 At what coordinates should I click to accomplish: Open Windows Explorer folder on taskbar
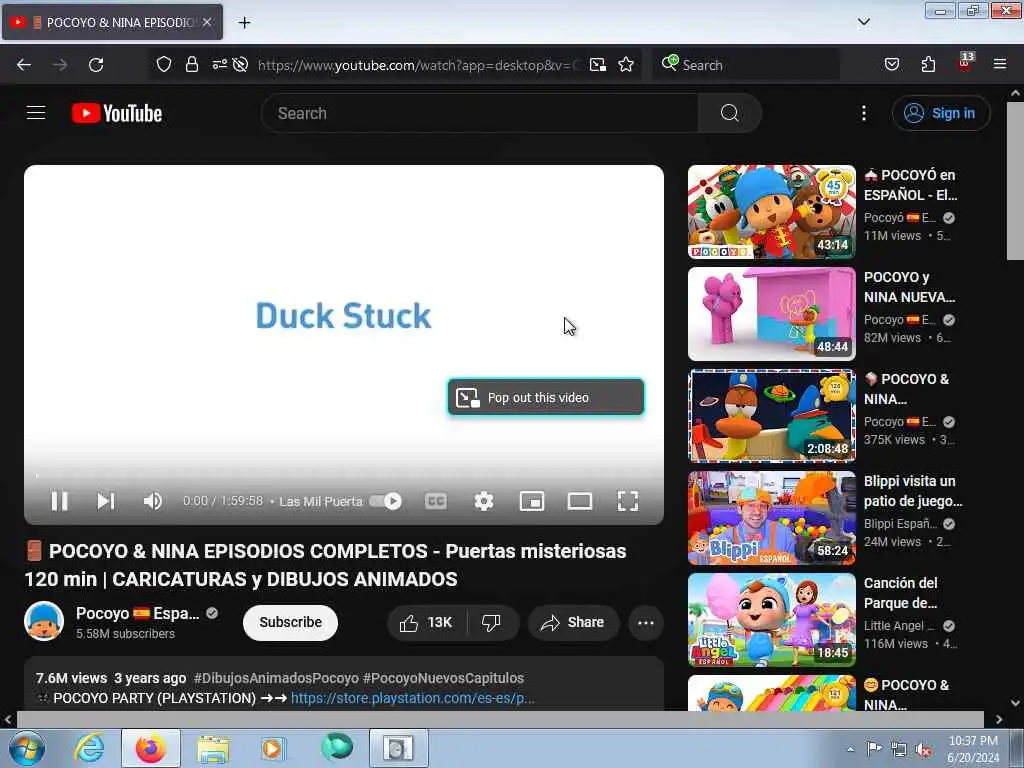click(213, 748)
